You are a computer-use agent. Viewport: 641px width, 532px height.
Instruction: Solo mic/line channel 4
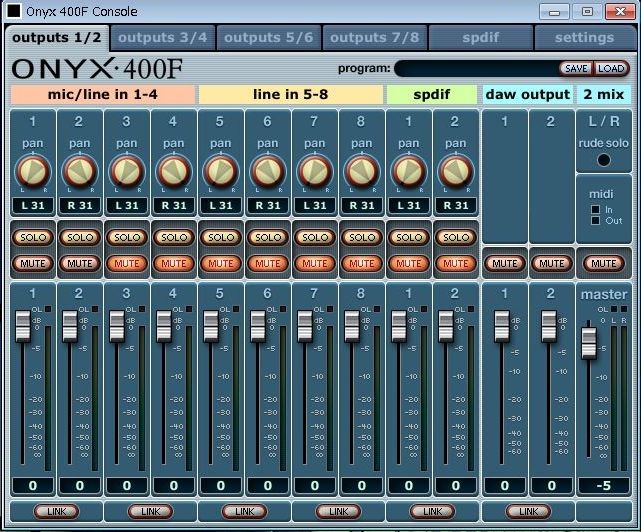pyautogui.click(x=174, y=237)
